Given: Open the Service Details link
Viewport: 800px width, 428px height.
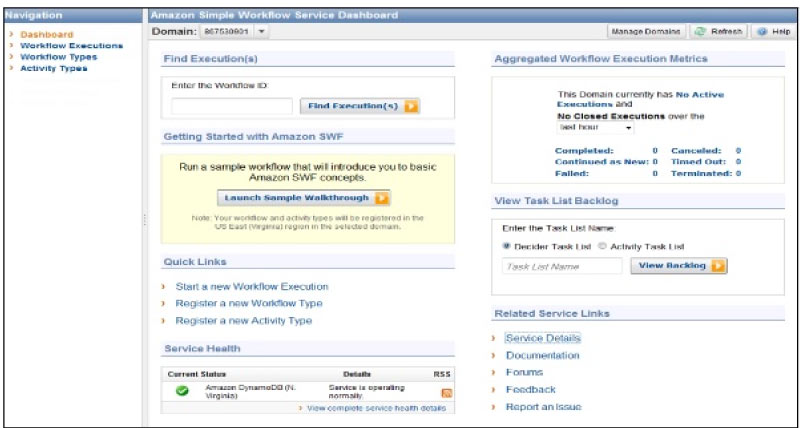Looking at the screenshot, I should (x=543, y=338).
